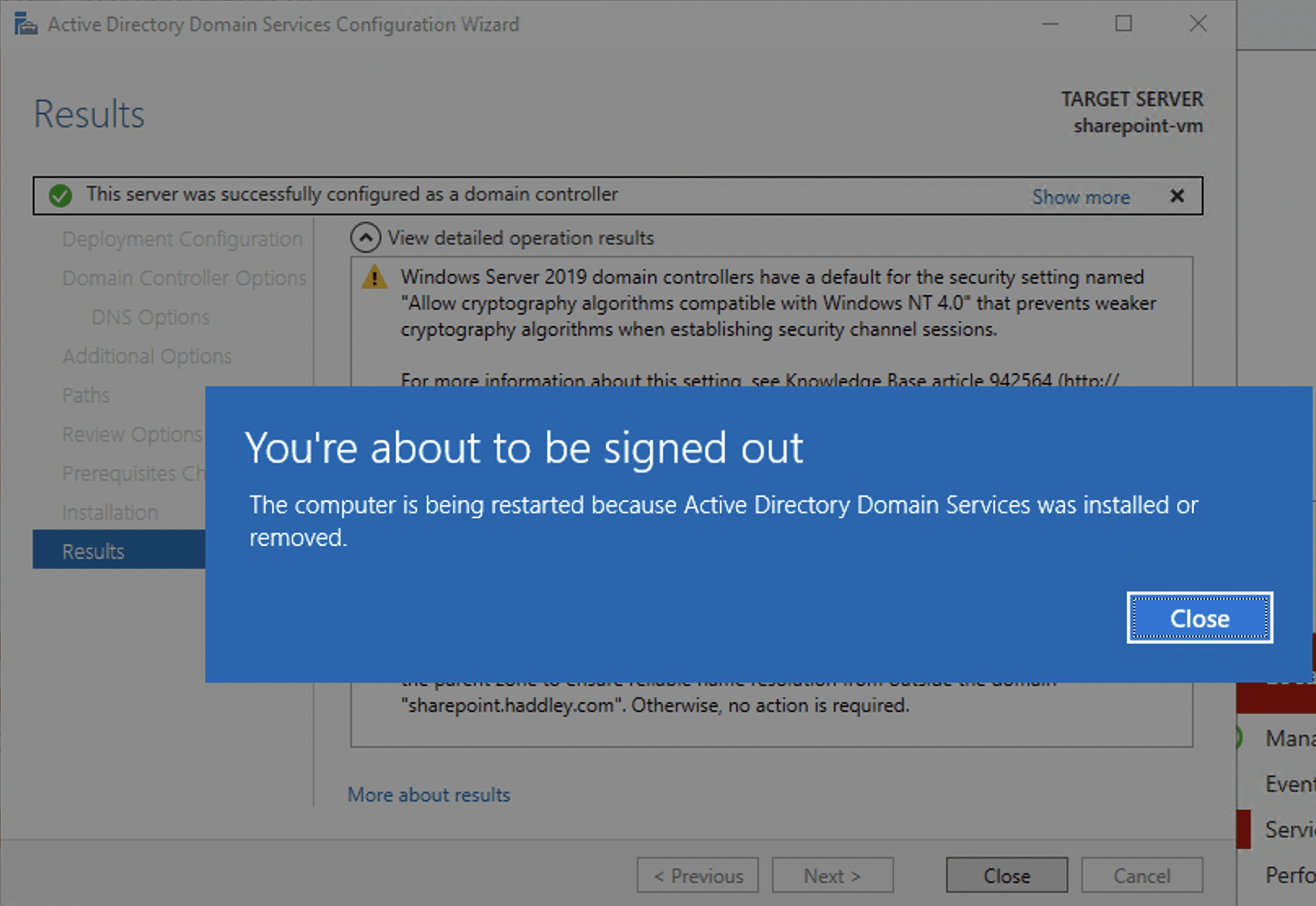Select DNS Options step
Viewport: 1316px width, 906px height.
pyautogui.click(x=151, y=317)
